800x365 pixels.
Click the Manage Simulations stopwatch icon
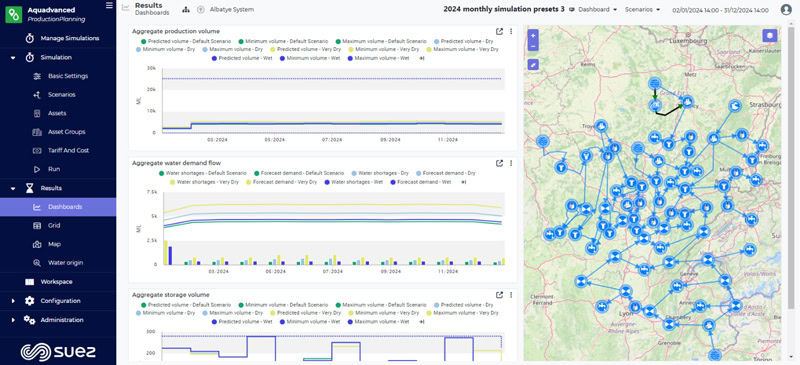point(30,38)
